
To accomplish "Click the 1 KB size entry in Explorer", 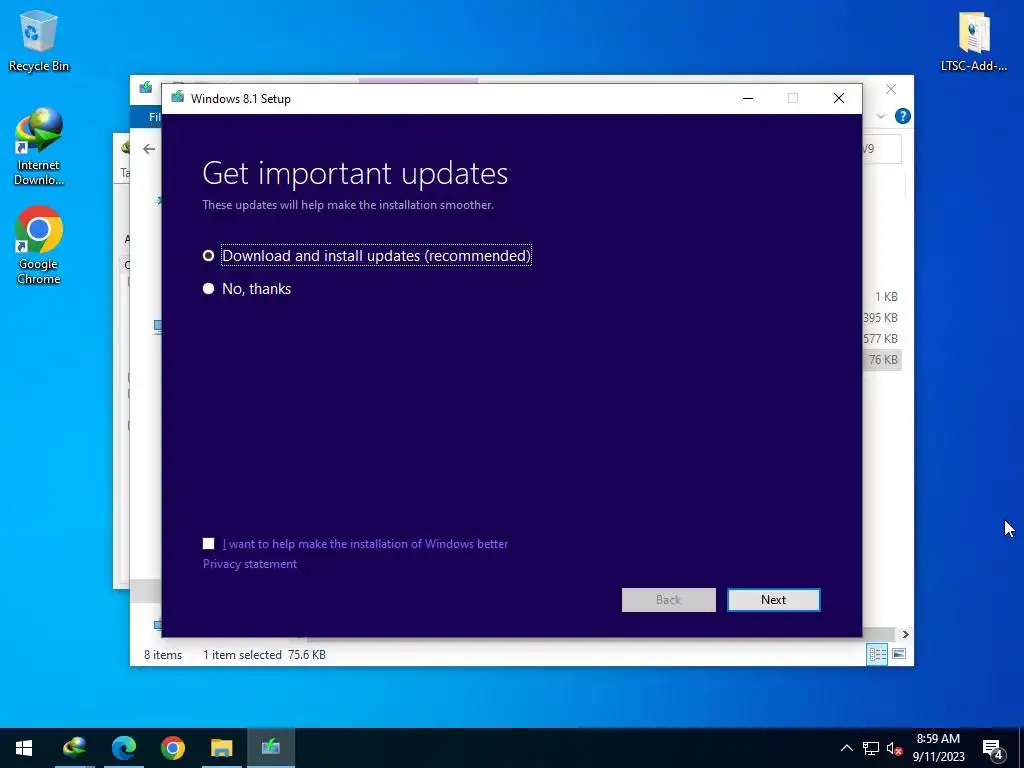I will (886, 296).
